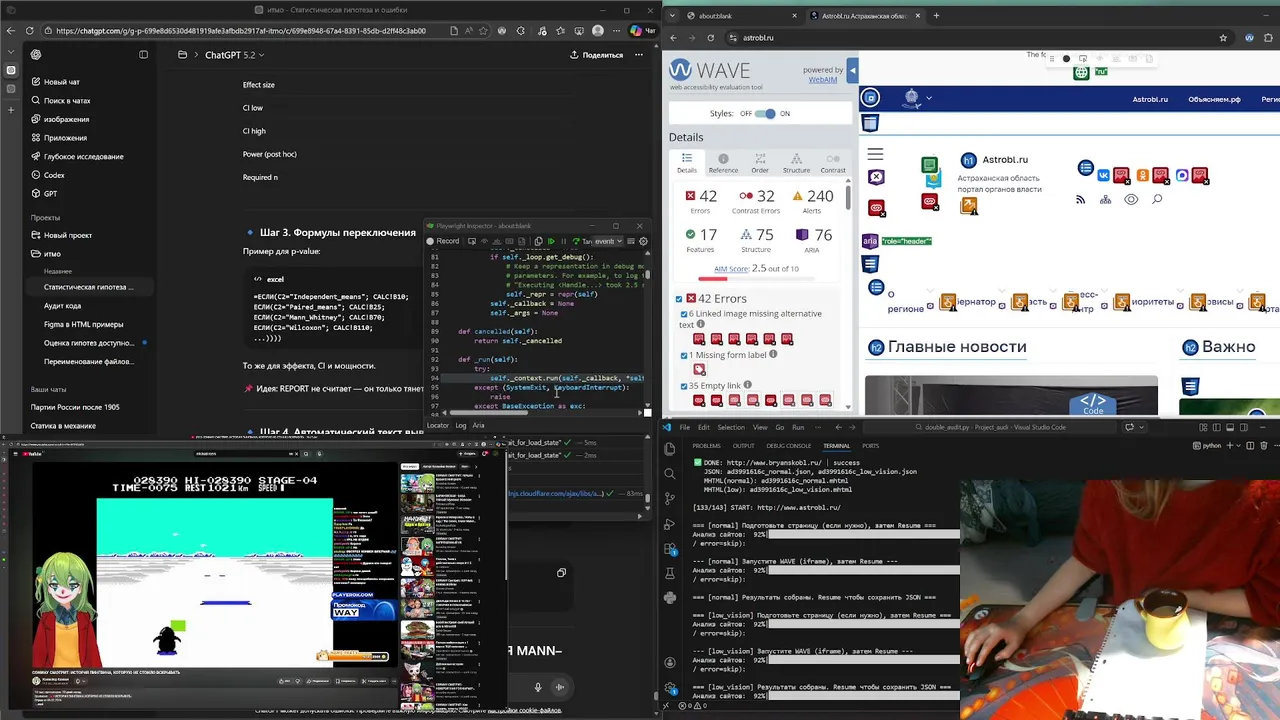Image resolution: width=1280 pixels, height=720 pixels.
Task: Refresh the ChatGPT browser page
Action: click(x=29, y=31)
